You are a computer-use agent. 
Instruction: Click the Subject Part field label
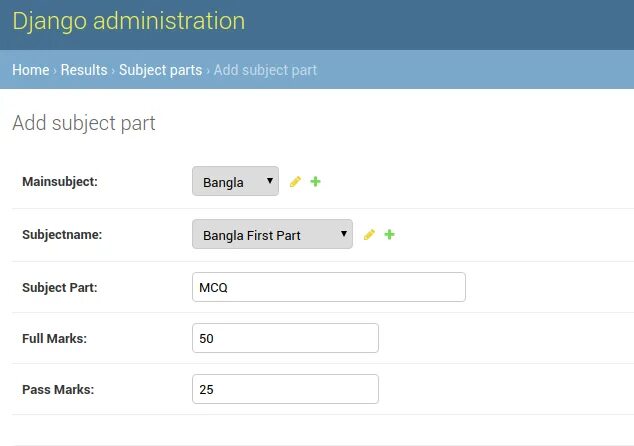pos(59,287)
